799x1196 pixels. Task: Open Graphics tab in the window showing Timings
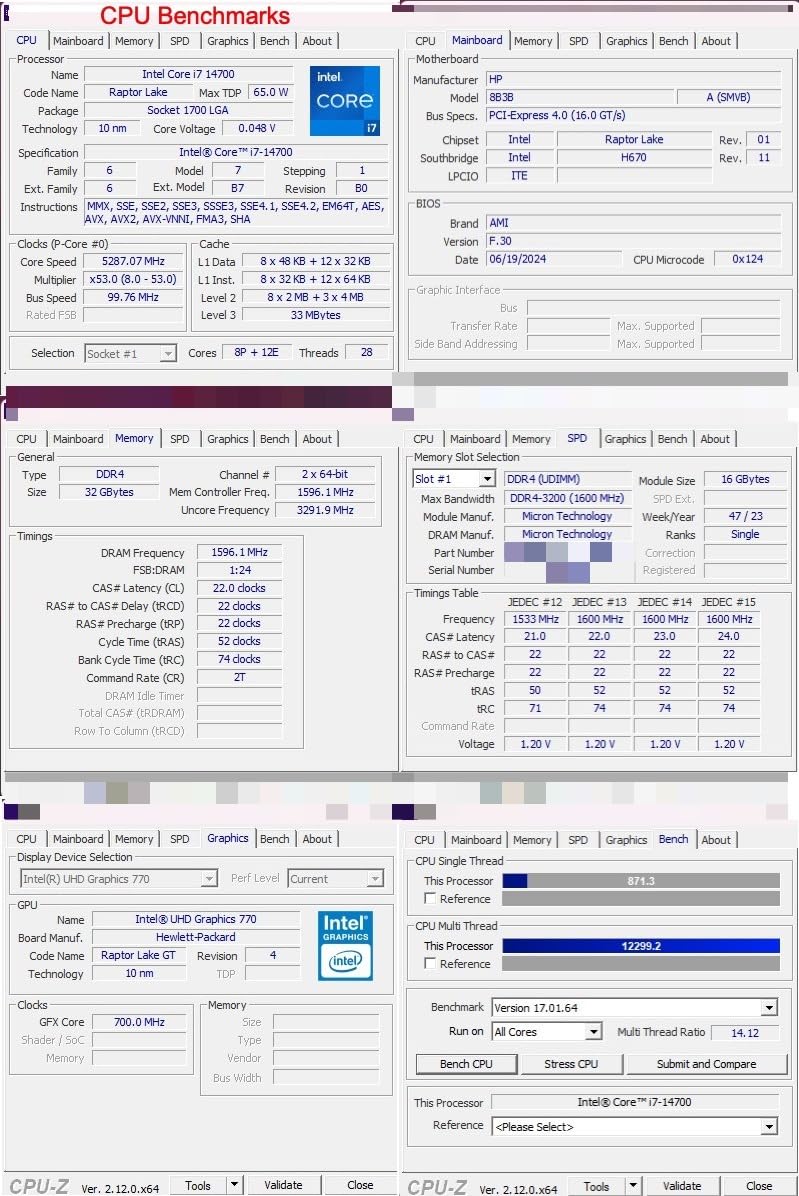click(228, 439)
